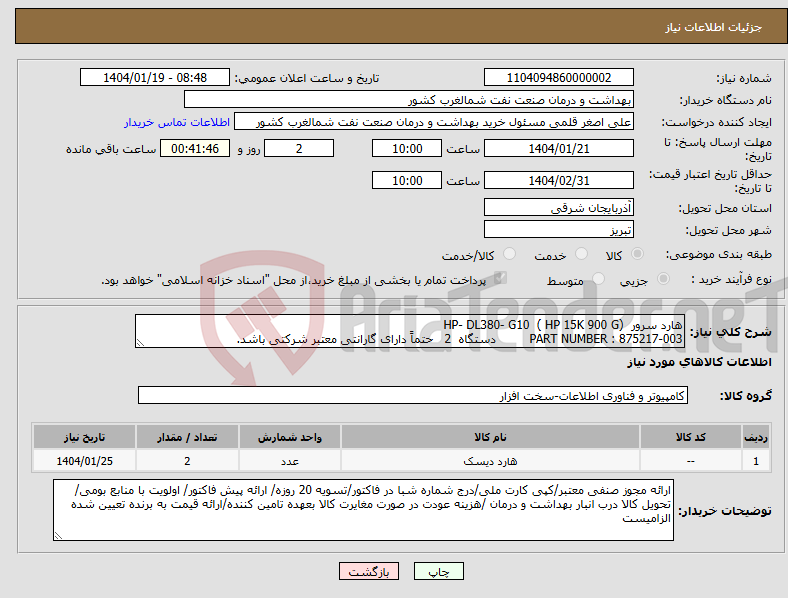Click the 1404/01/25 need date cell

(84, 461)
